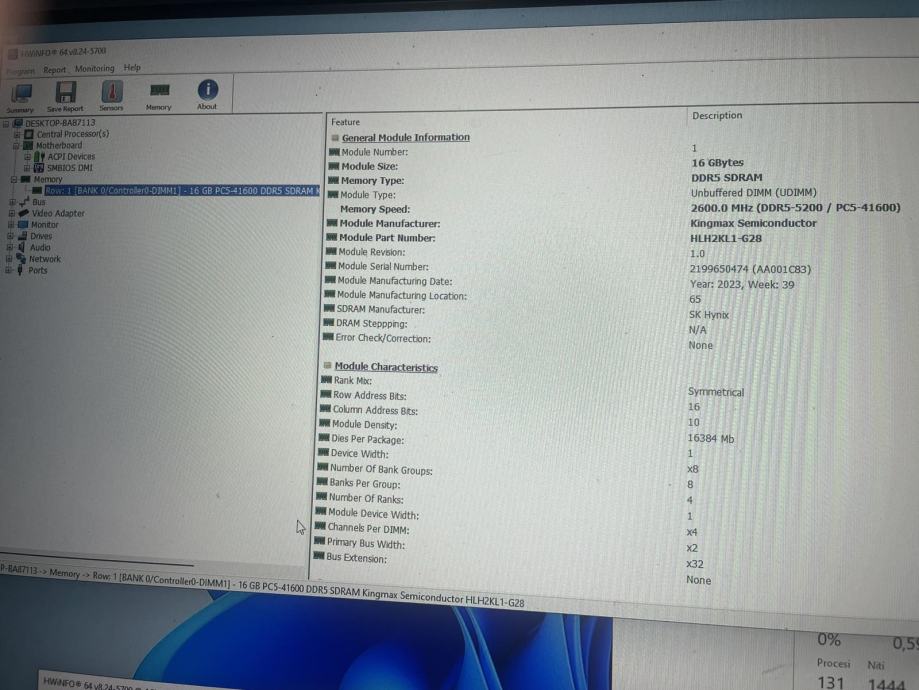919x690 pixels.
Task: Expand the Ports tree node
Action: (x=8, y=270)
